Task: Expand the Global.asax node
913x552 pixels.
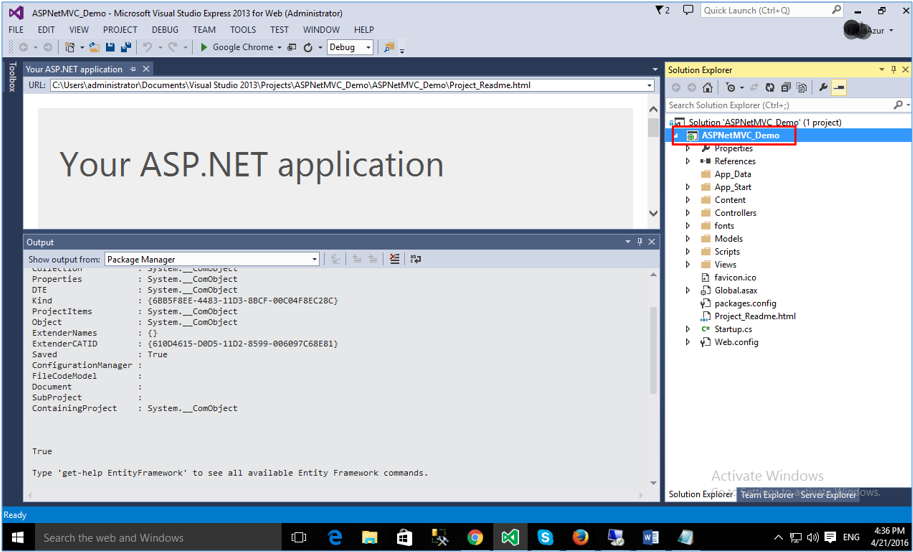Action: 688,291
